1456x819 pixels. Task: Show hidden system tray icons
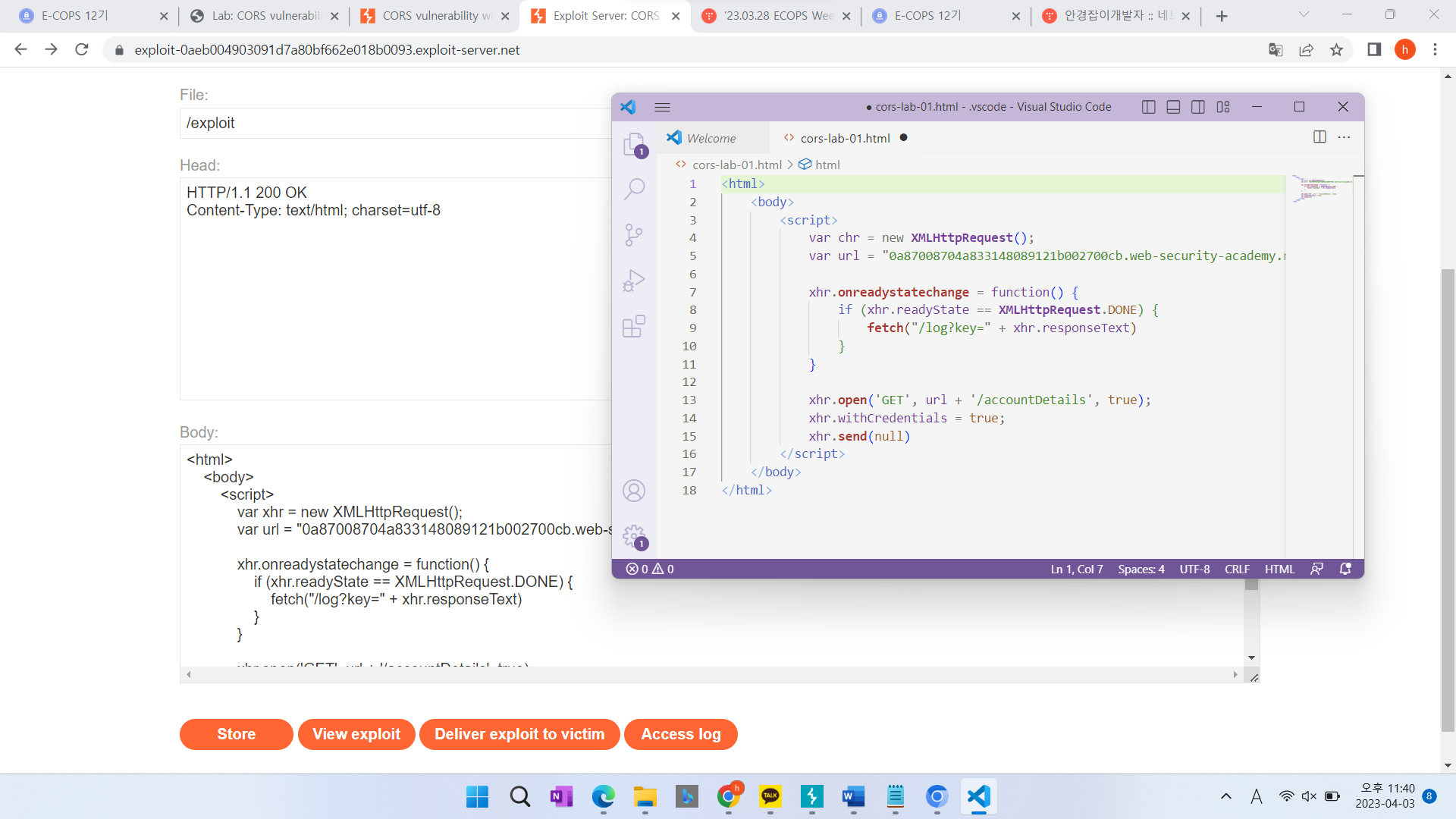click(x=1226, y=796)
